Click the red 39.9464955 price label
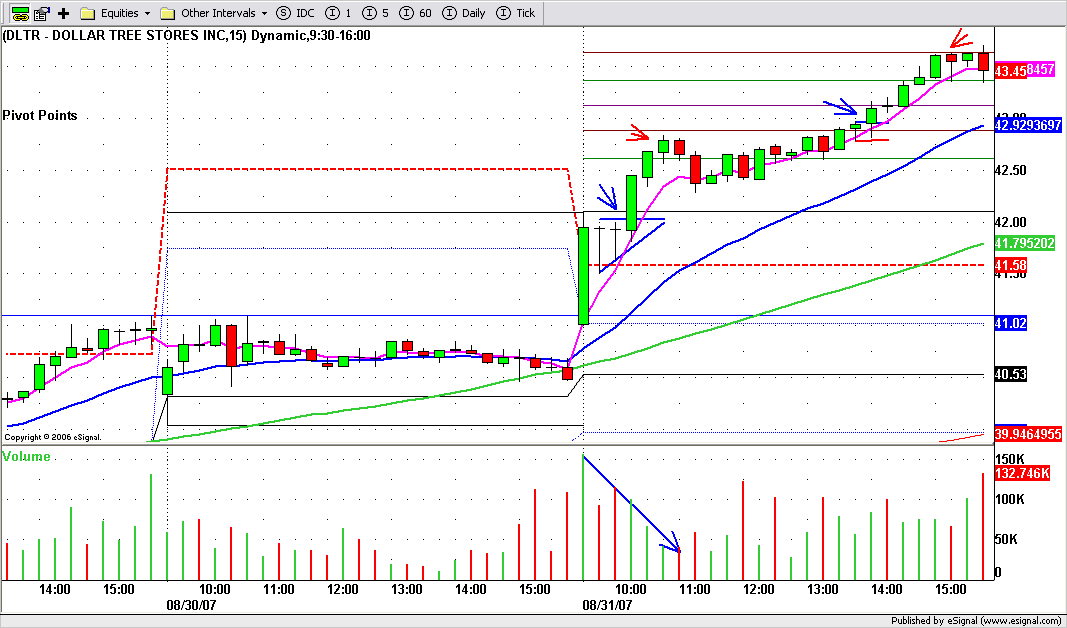The image size is (1067, 628). (1028, 434)
